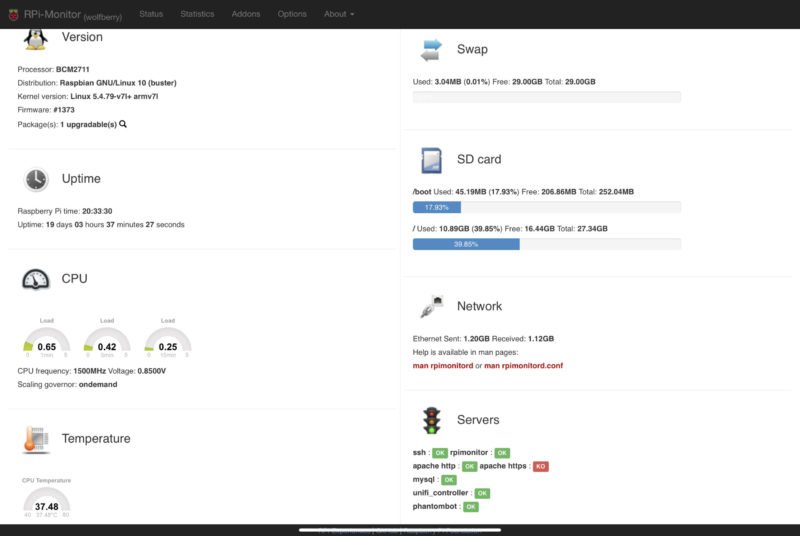Viewport: 800px width, 536px height.
Task: Click the clock Uptime icon
Action: point(36,180)
